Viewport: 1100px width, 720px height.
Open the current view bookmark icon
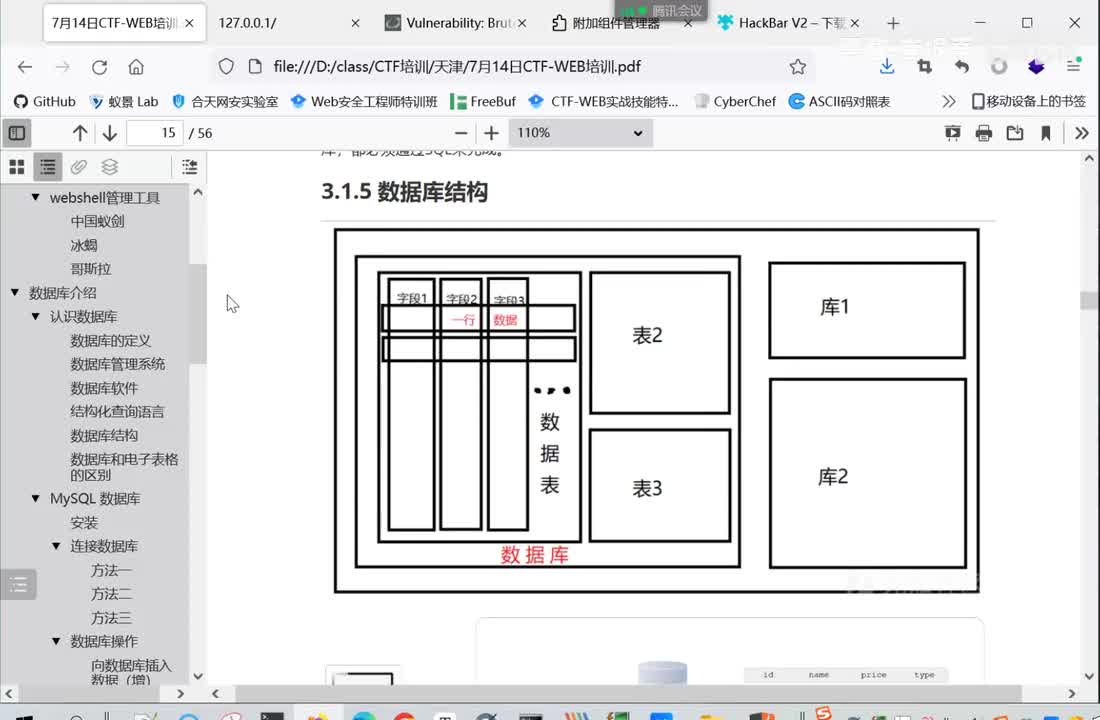(x=1045, y=133)
